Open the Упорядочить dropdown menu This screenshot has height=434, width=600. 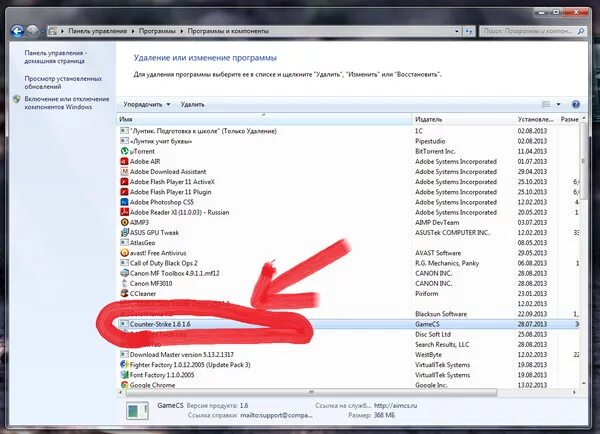point(147,104)
